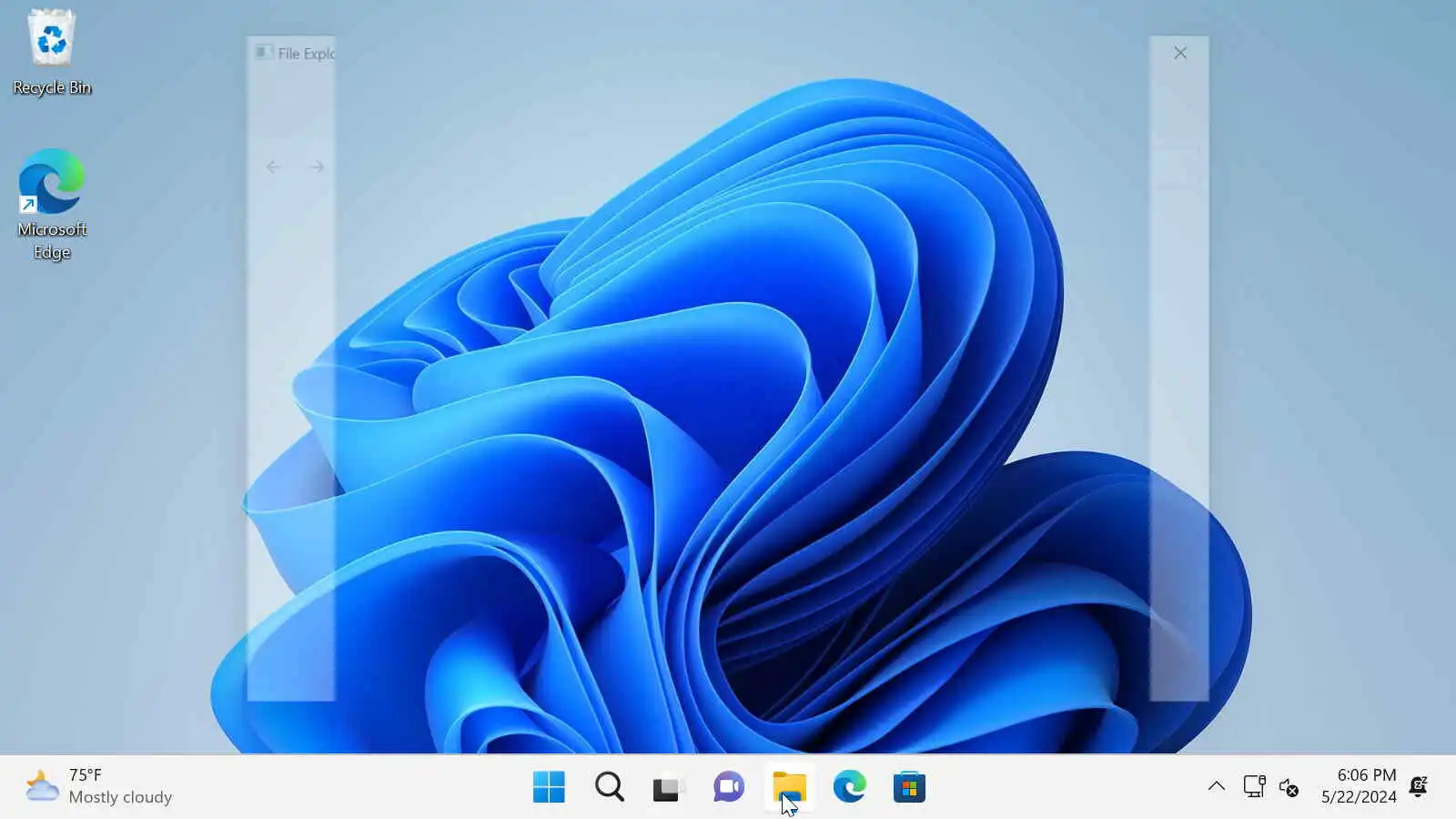Open the notification center bell icon

pos(1418,786)
